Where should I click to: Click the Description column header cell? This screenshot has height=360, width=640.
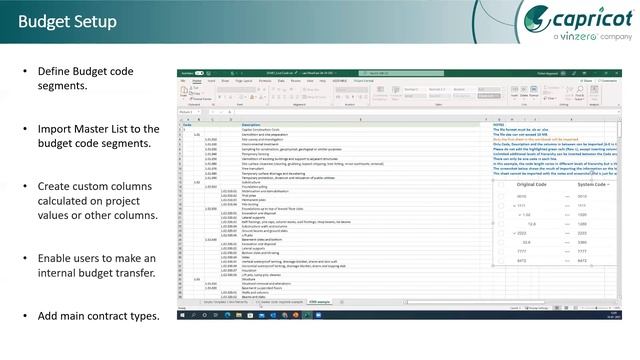click(x=251, y=125)
